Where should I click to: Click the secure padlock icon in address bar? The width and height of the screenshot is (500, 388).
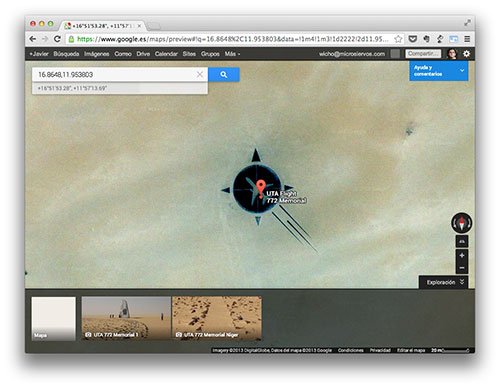coord(71,39)
